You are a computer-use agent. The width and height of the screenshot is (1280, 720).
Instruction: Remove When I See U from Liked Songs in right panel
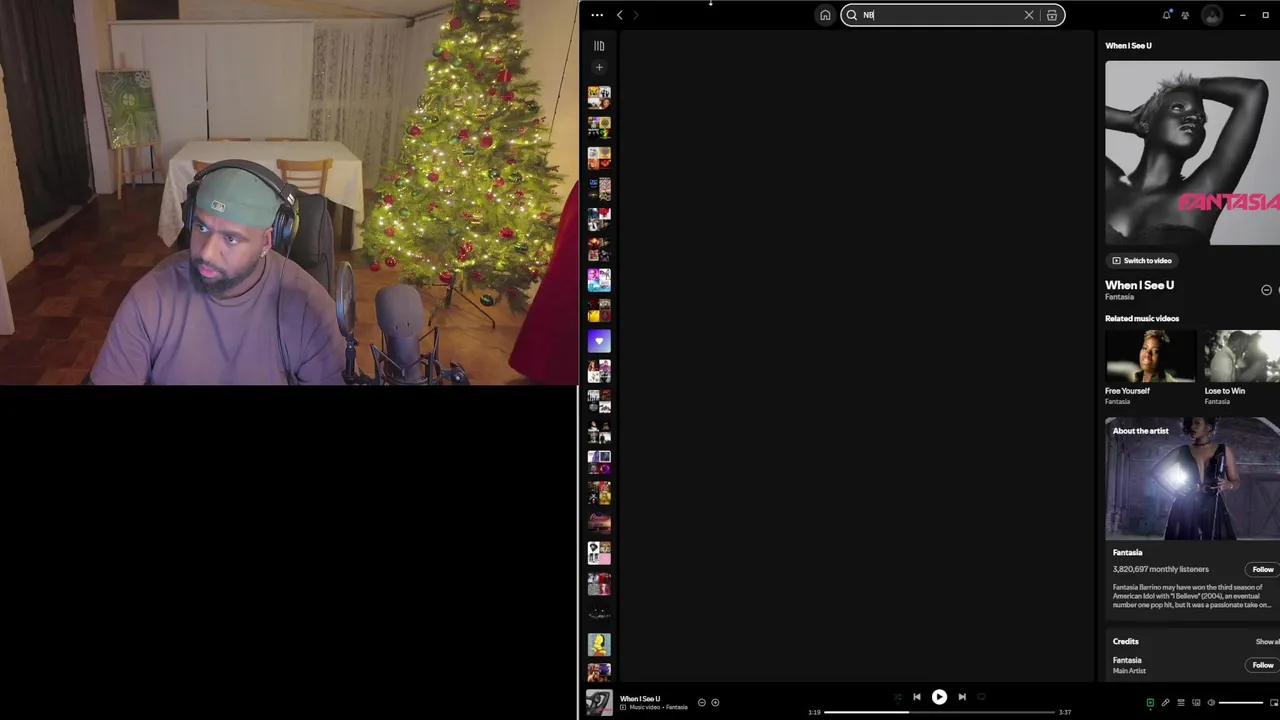tap(1266, 290)
